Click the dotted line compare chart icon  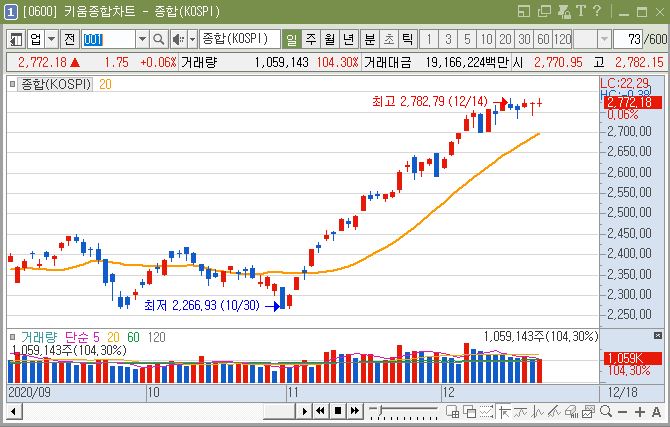[487, 412]
